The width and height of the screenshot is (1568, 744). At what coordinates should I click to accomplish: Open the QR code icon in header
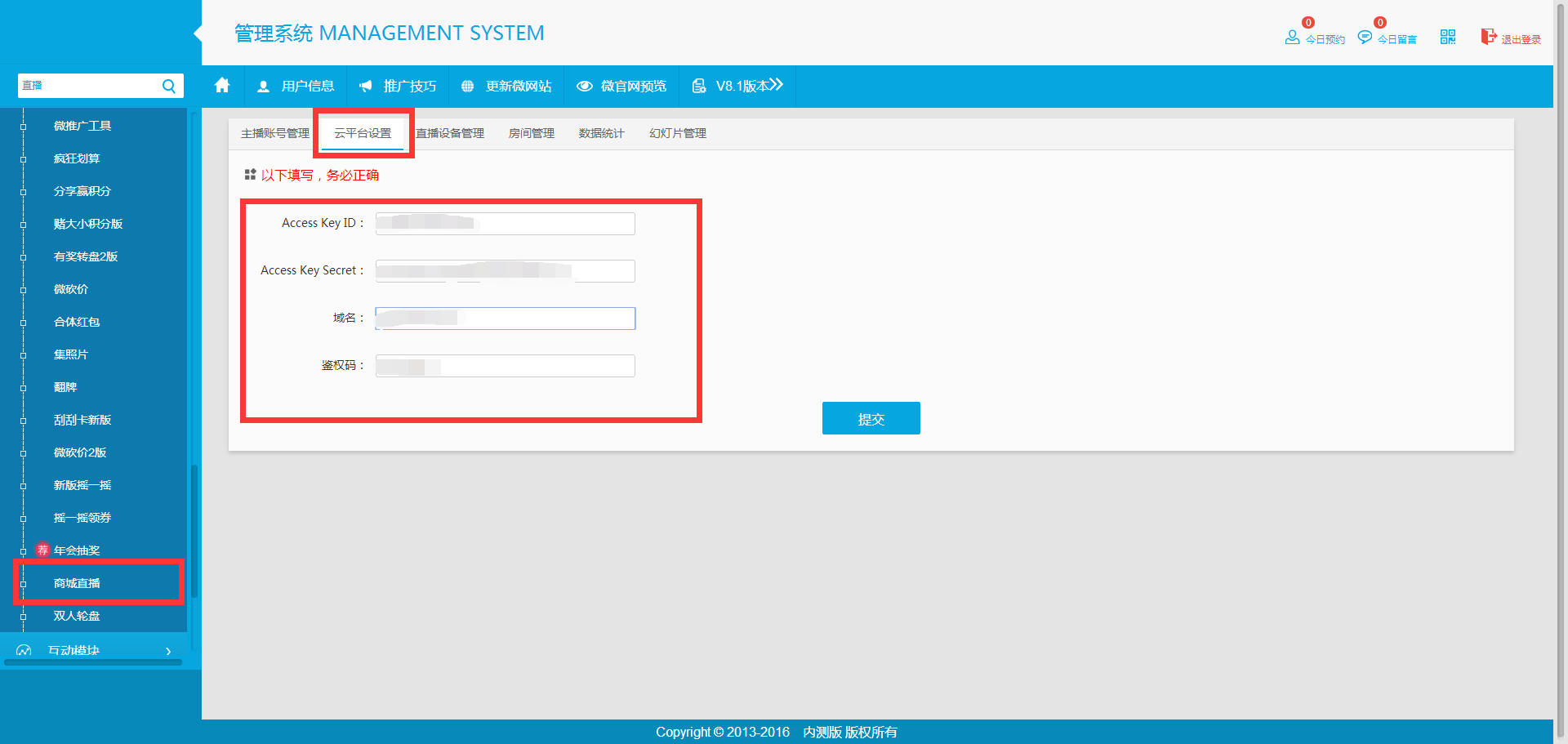pyautogui.click(x=1447, y=37)
